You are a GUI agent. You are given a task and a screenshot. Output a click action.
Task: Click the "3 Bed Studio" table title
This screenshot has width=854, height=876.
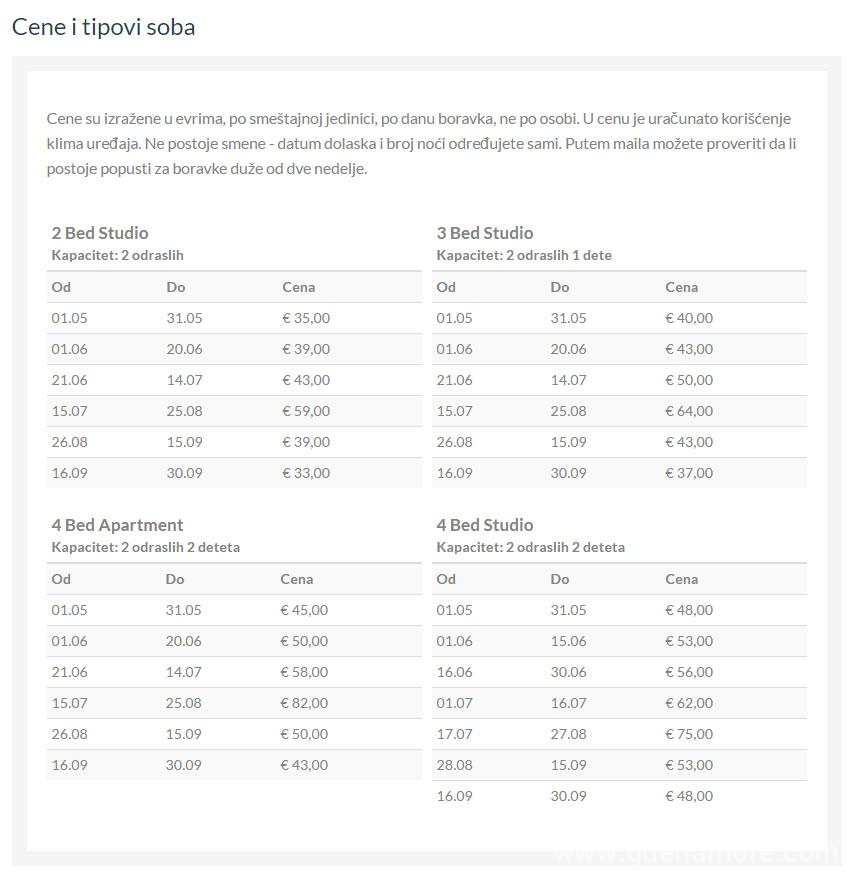click(x=485, y=233)
